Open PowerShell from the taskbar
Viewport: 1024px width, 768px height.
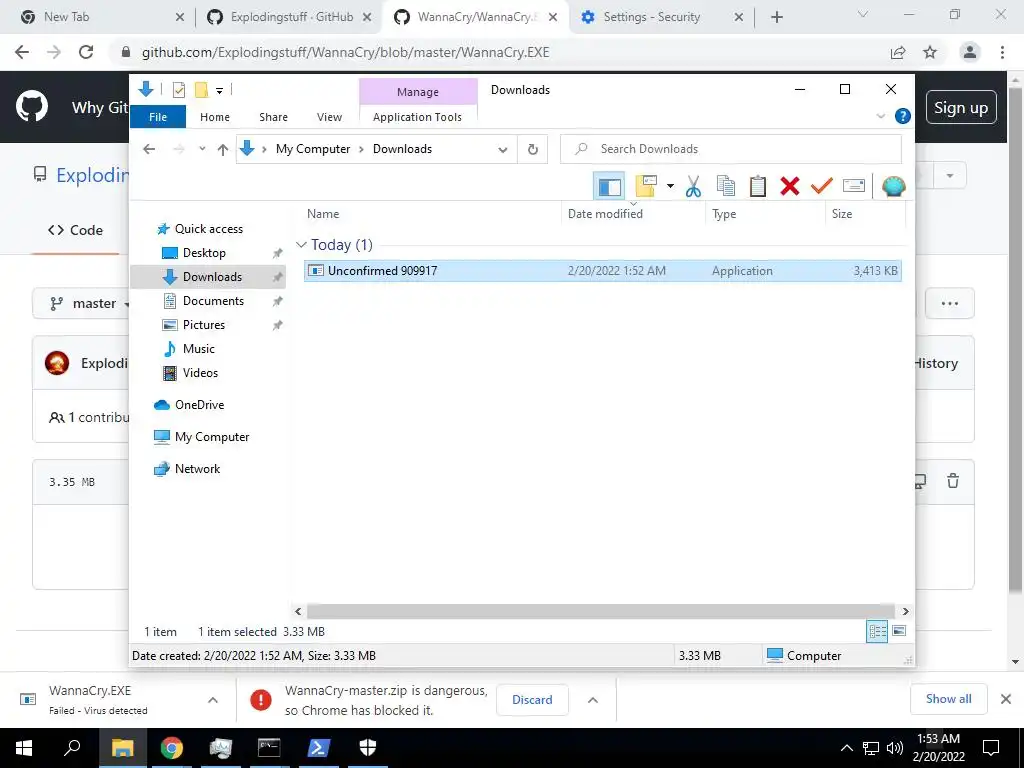318,748
